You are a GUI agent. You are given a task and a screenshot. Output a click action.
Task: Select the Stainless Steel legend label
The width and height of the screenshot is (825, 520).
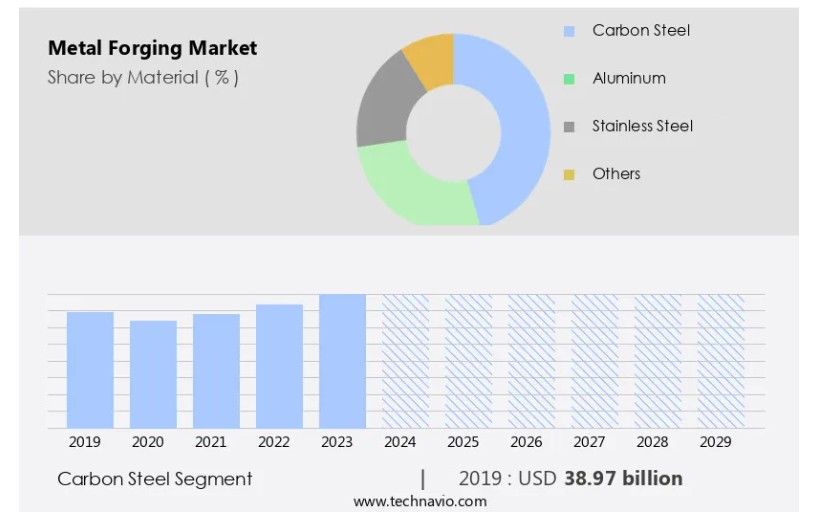click(642, 127)
